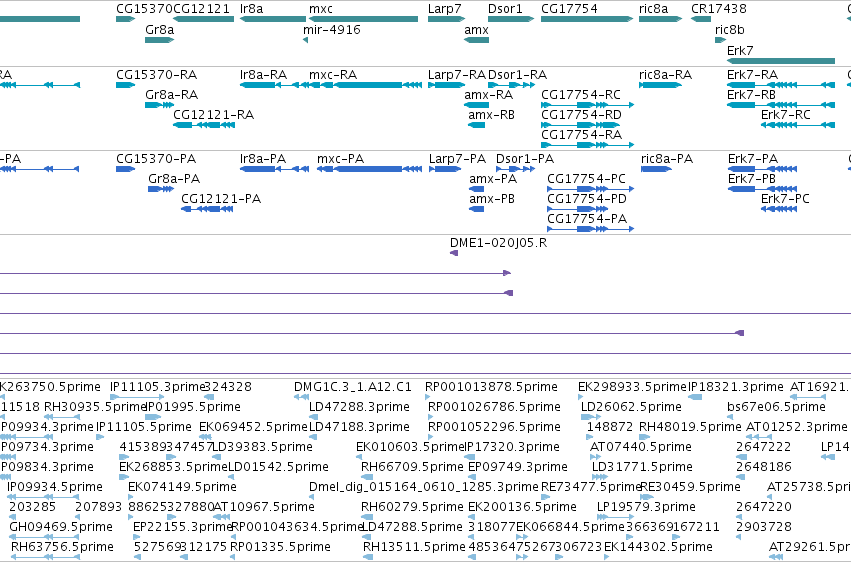Open transcript CG15370-RA
This screenshot has width=851, height=562.
(156, 74)
